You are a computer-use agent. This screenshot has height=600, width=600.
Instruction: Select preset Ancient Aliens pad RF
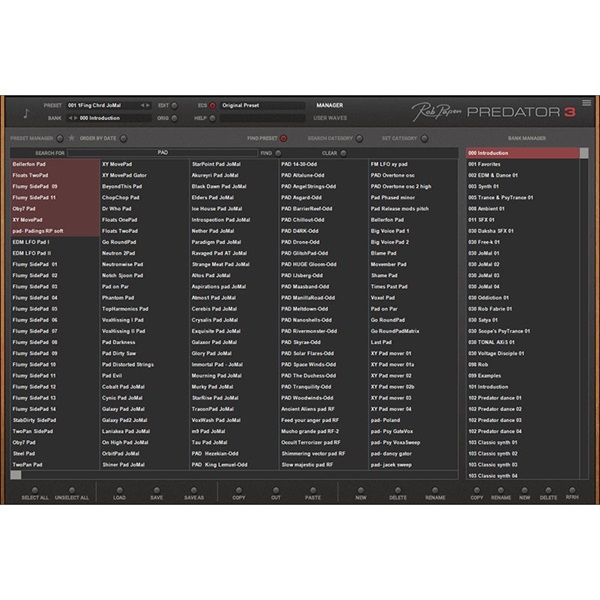[x=323, y=409]
